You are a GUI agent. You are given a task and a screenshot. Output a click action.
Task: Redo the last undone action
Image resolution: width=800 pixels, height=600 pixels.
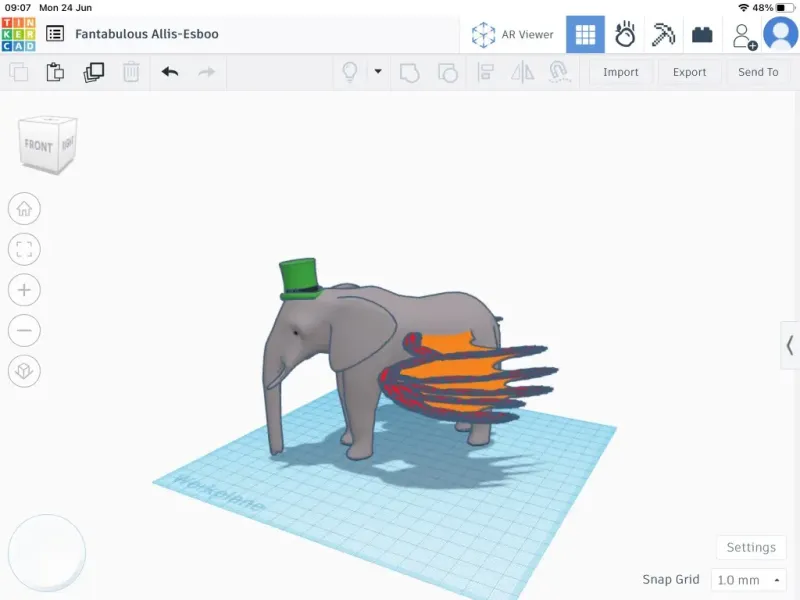pos(207,72)
